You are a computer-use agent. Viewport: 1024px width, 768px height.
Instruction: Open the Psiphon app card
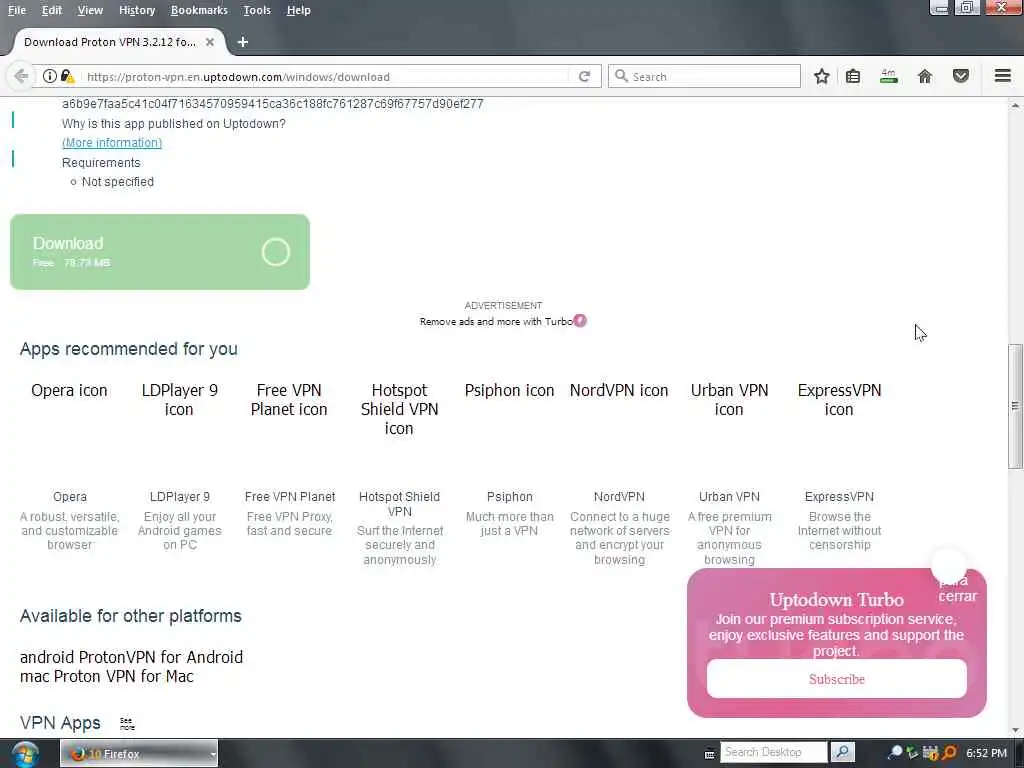[x=509, y=457]
